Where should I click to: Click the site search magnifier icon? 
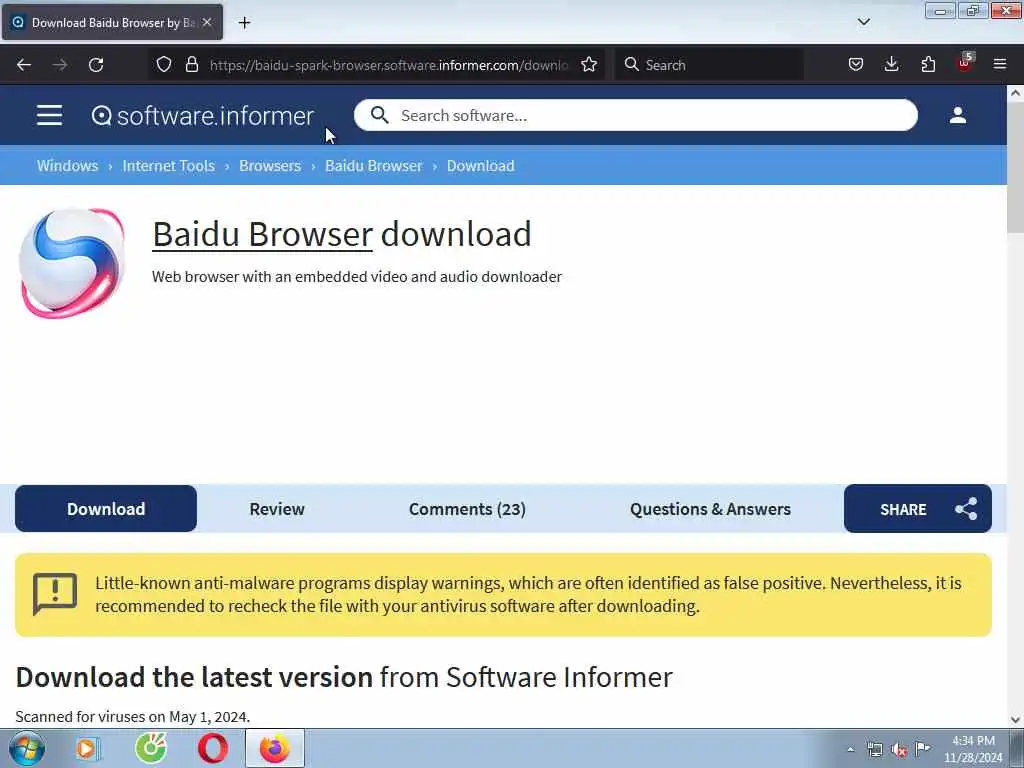click(379, 116)
